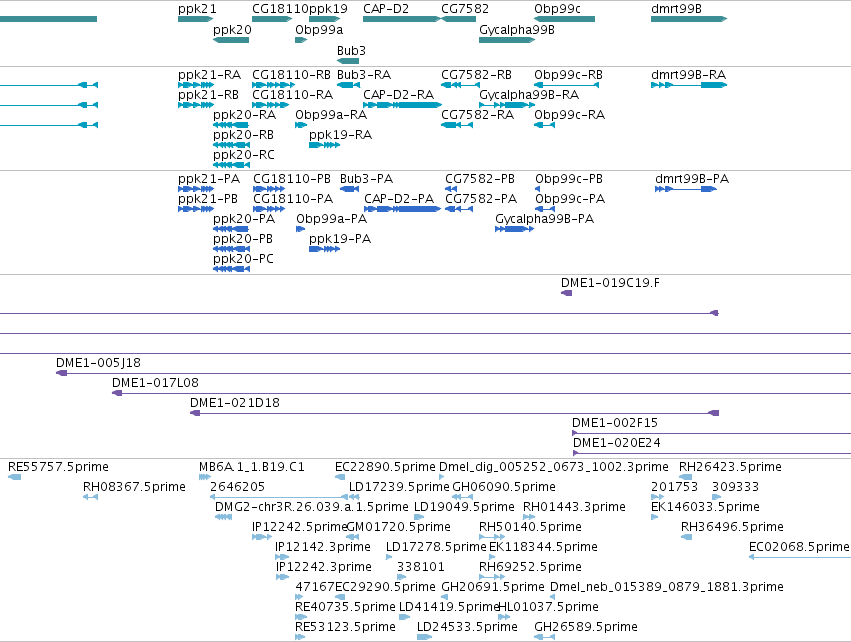Click transcript ppk20-RC
This screenshot has width=851, height=642.
[231, 165]
